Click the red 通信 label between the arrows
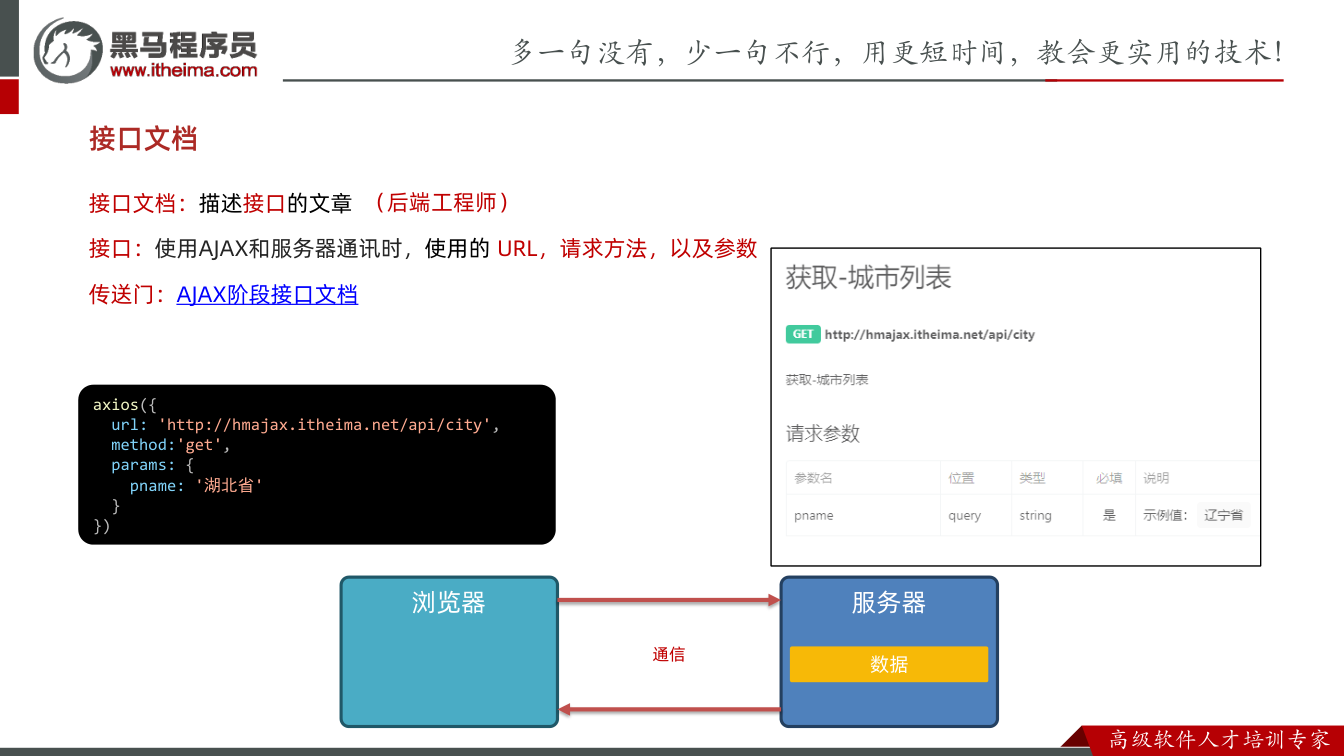Viewport: 1344px width, 756px height. click(669, 655)
